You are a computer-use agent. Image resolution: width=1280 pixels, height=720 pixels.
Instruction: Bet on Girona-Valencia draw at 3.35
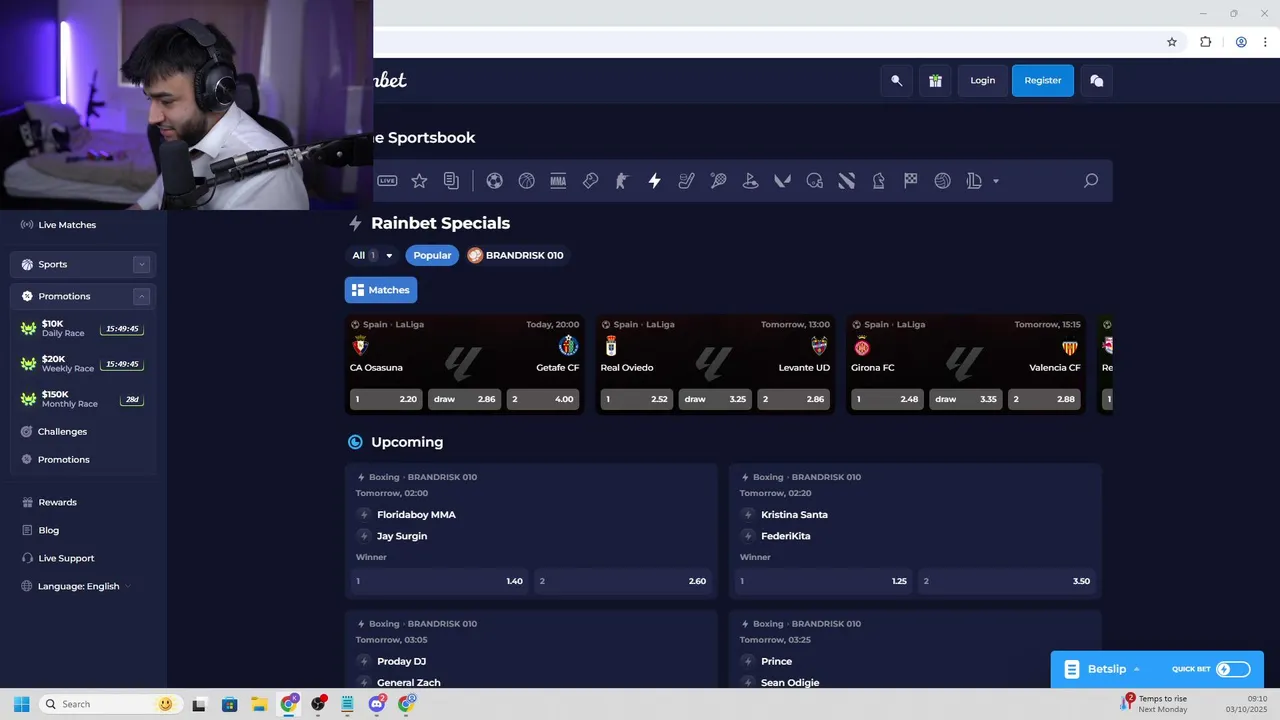(966, 399)
